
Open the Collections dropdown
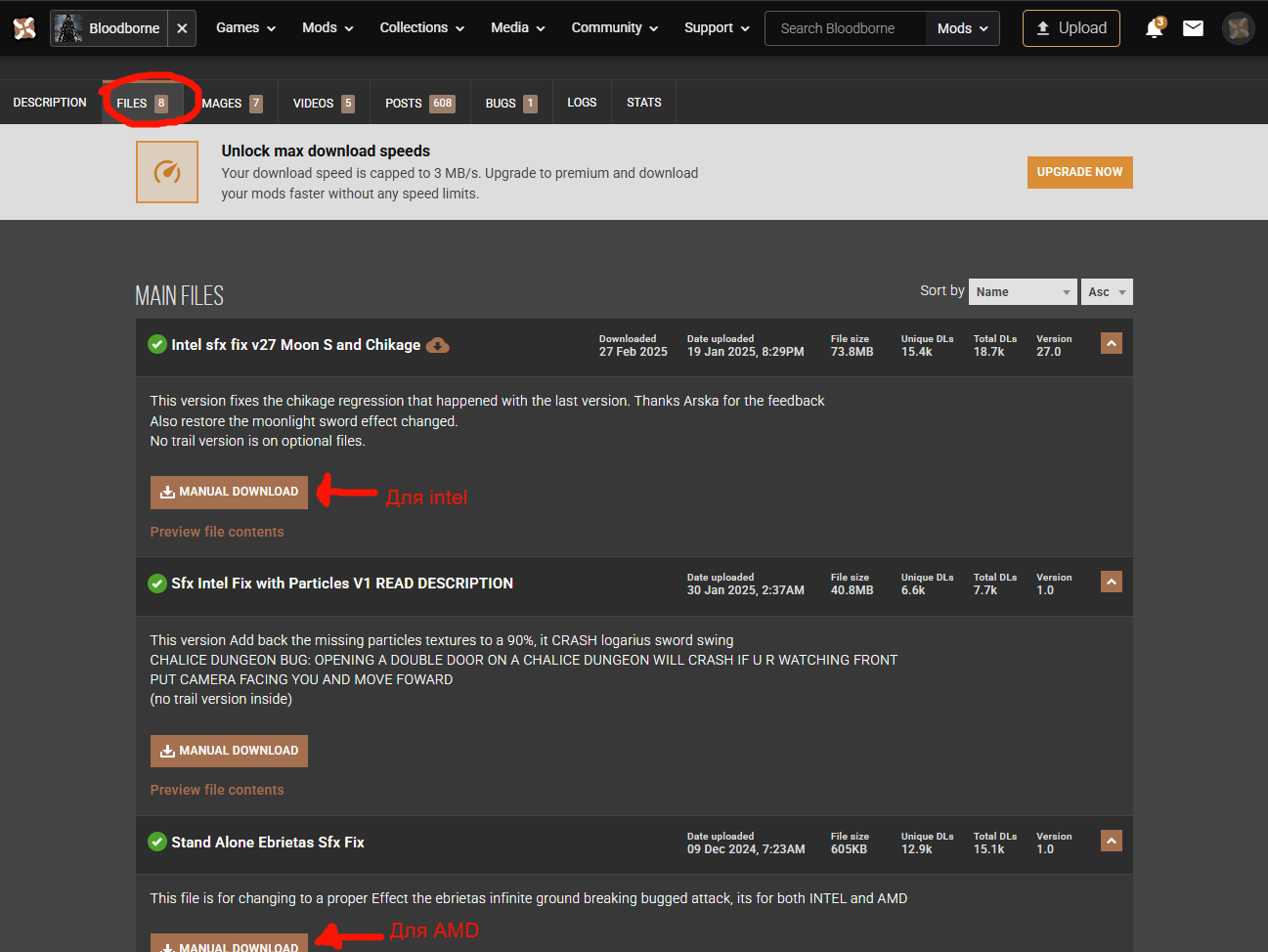coord(422,27)
